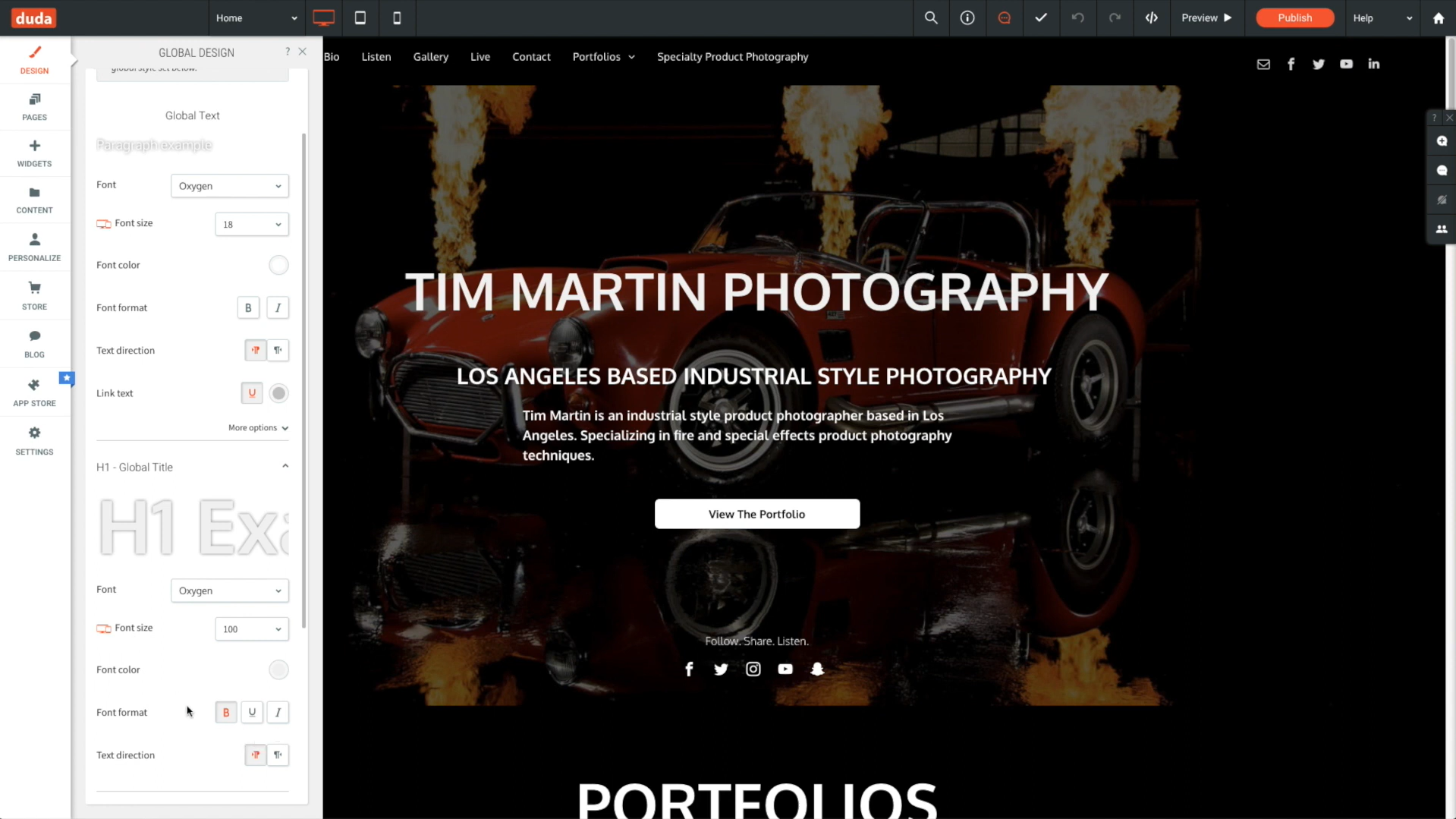Select the Gallery navigation item
This screenshot has height=819, width=1456.
[430, 56]
